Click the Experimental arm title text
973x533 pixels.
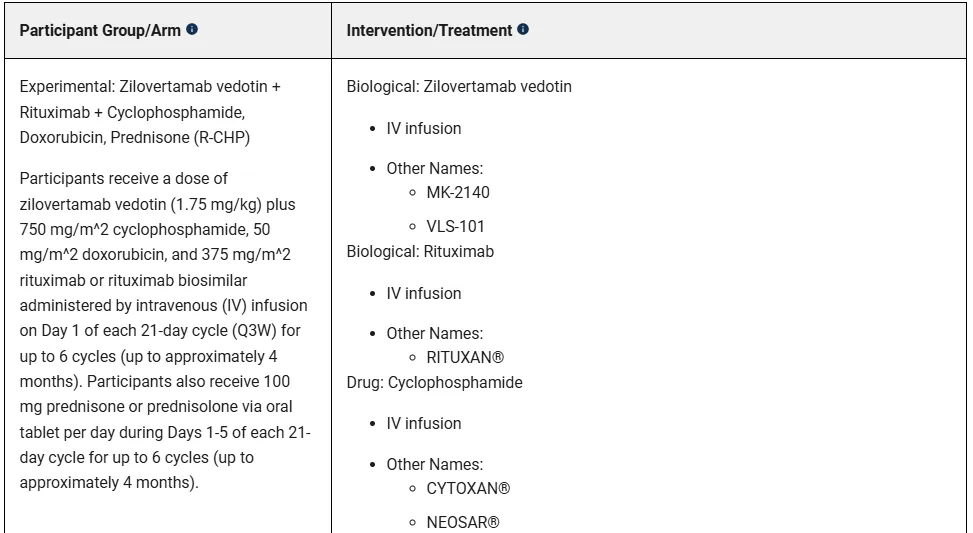150,112
